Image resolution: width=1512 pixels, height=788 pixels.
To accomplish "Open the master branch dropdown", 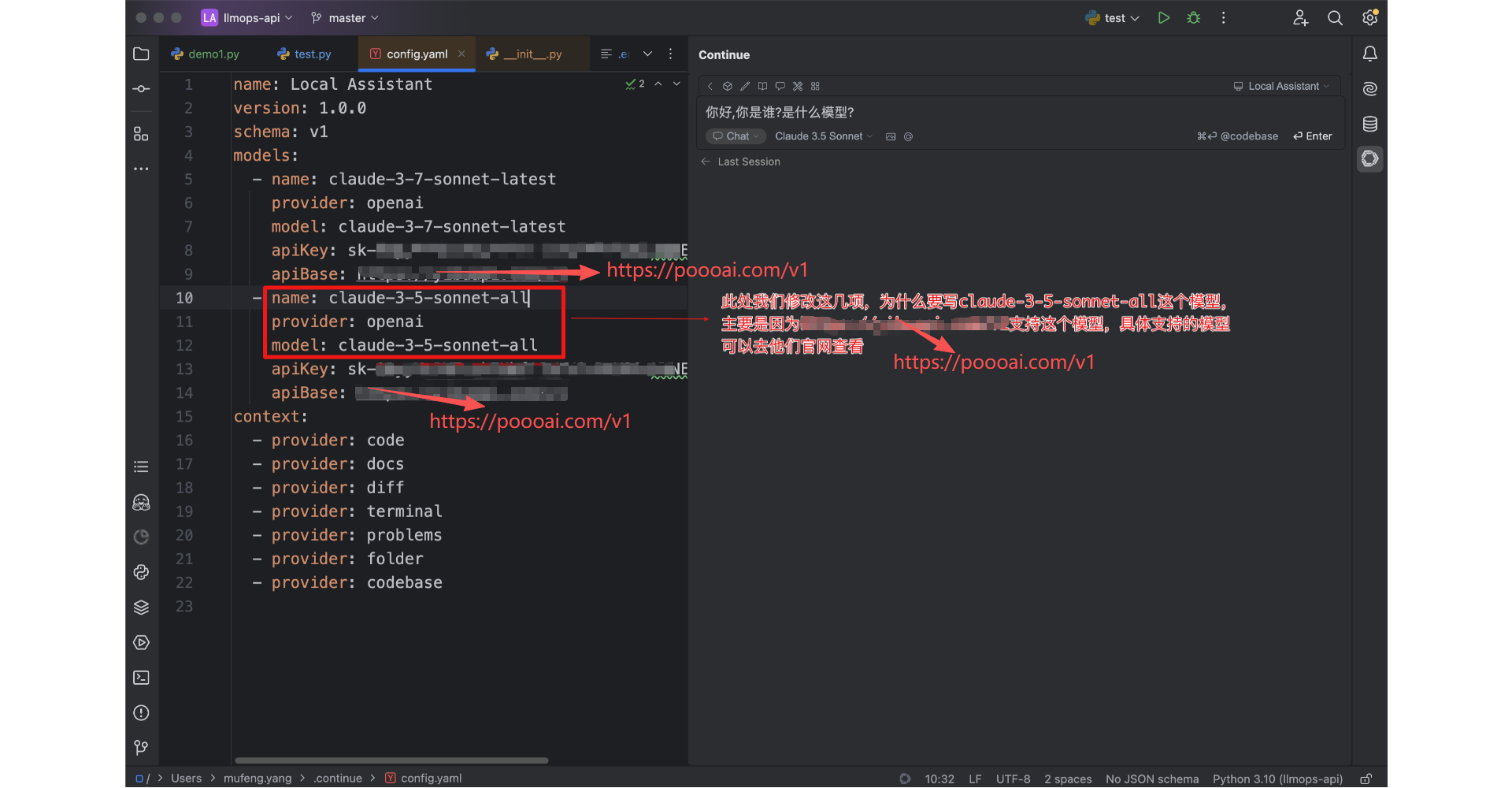I will tap(346, 18).
